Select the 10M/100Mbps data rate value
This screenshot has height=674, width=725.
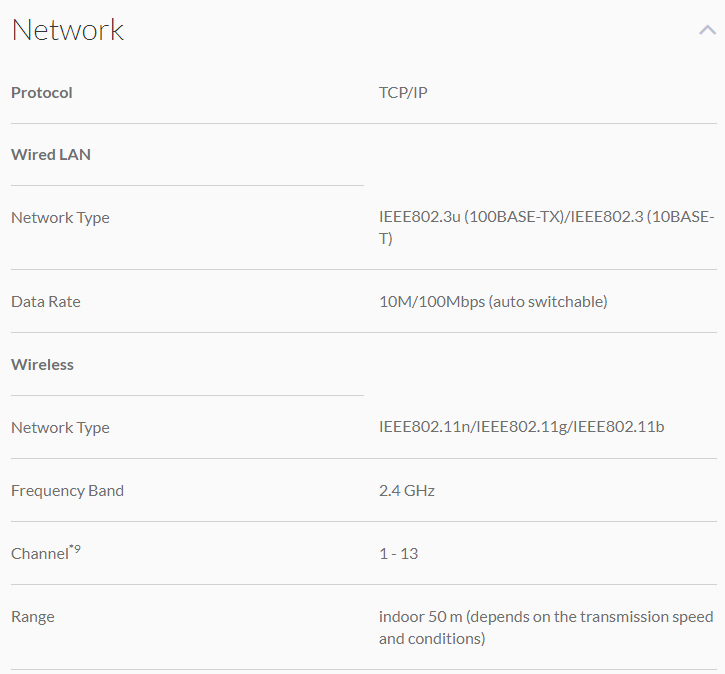coord(431,301)
